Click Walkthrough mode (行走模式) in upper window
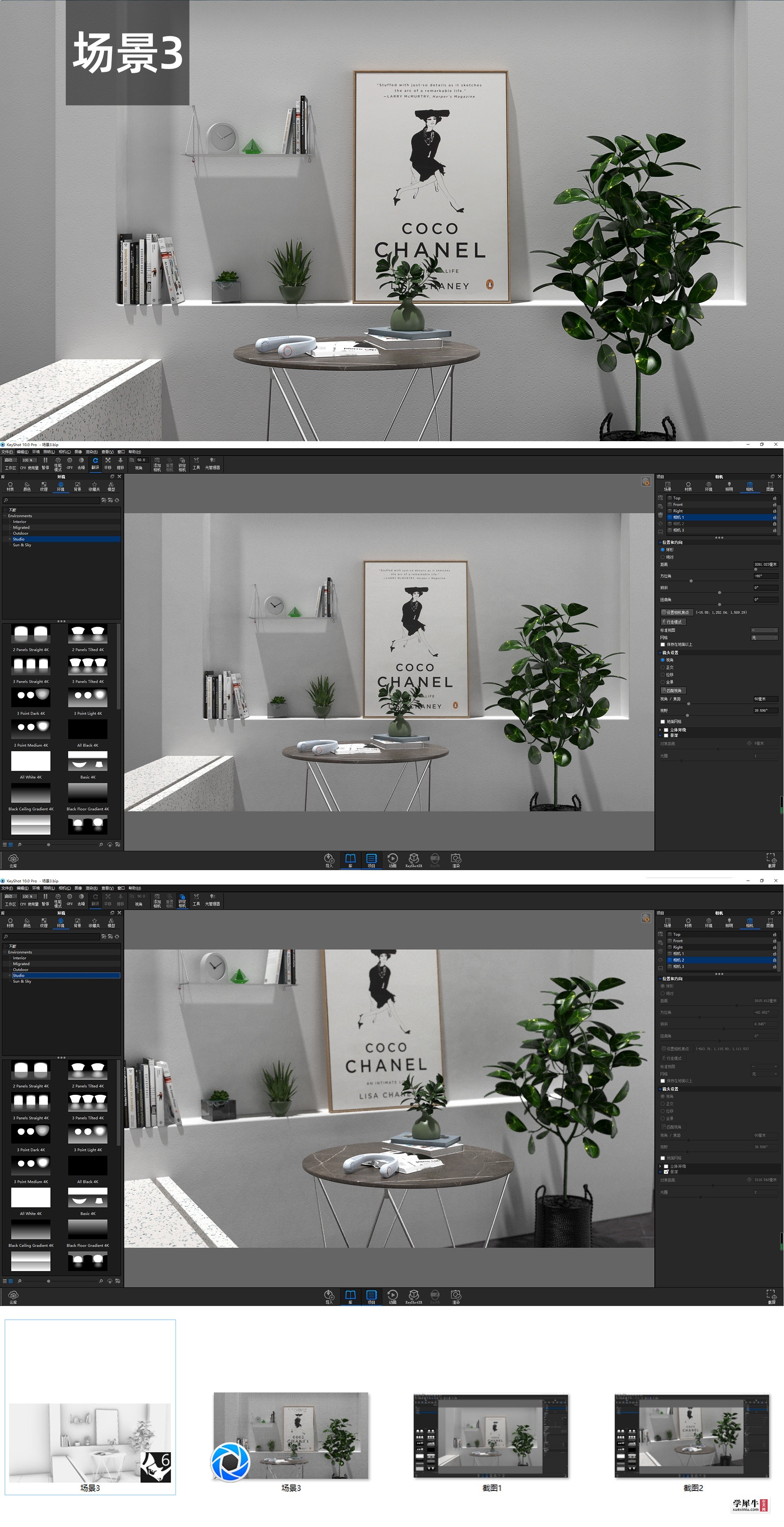784x1527 pixels. pyautogui.click(x=673, y=622)
